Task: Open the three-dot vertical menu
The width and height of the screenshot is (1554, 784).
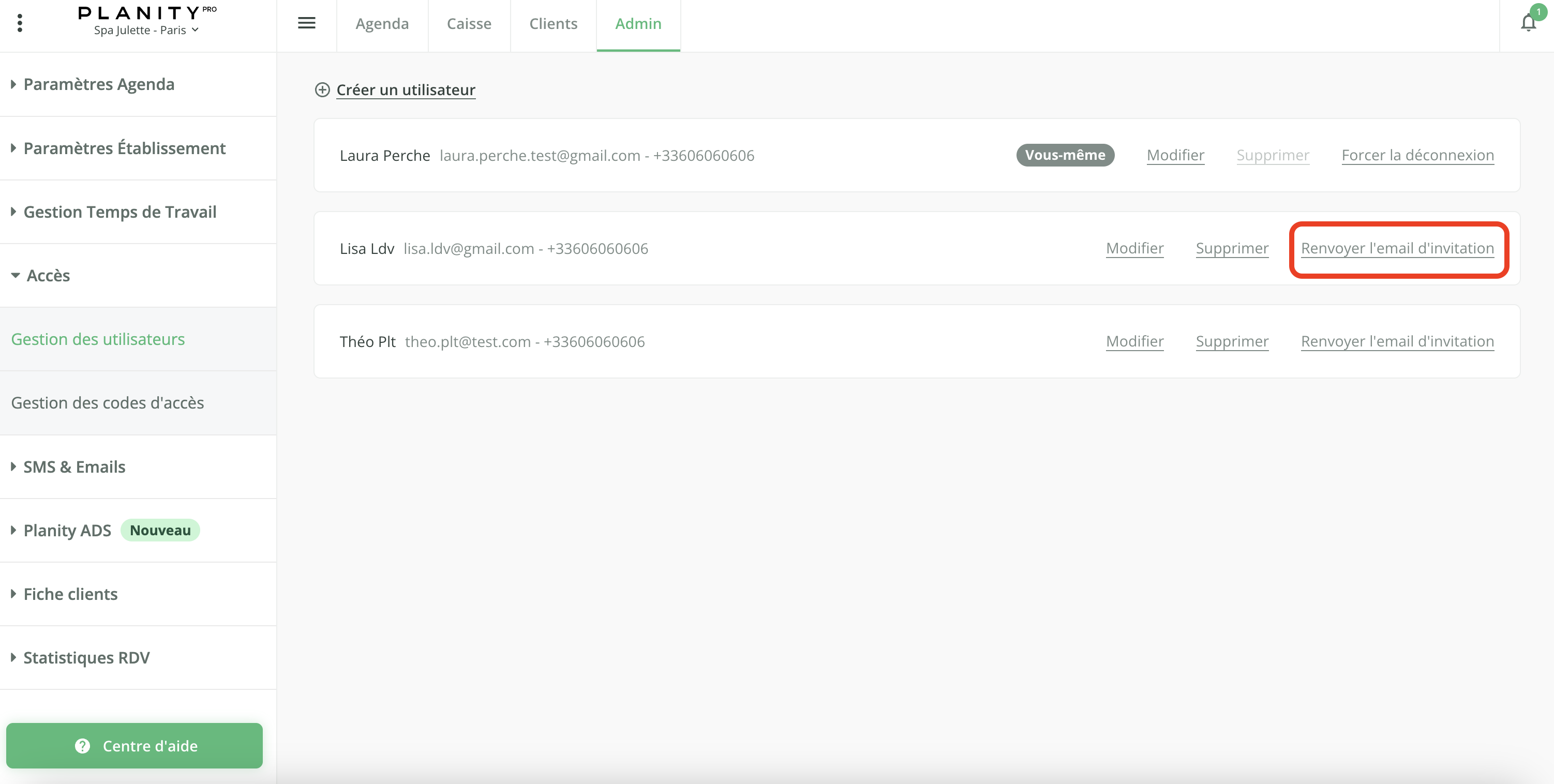Action: click(20, 23)
